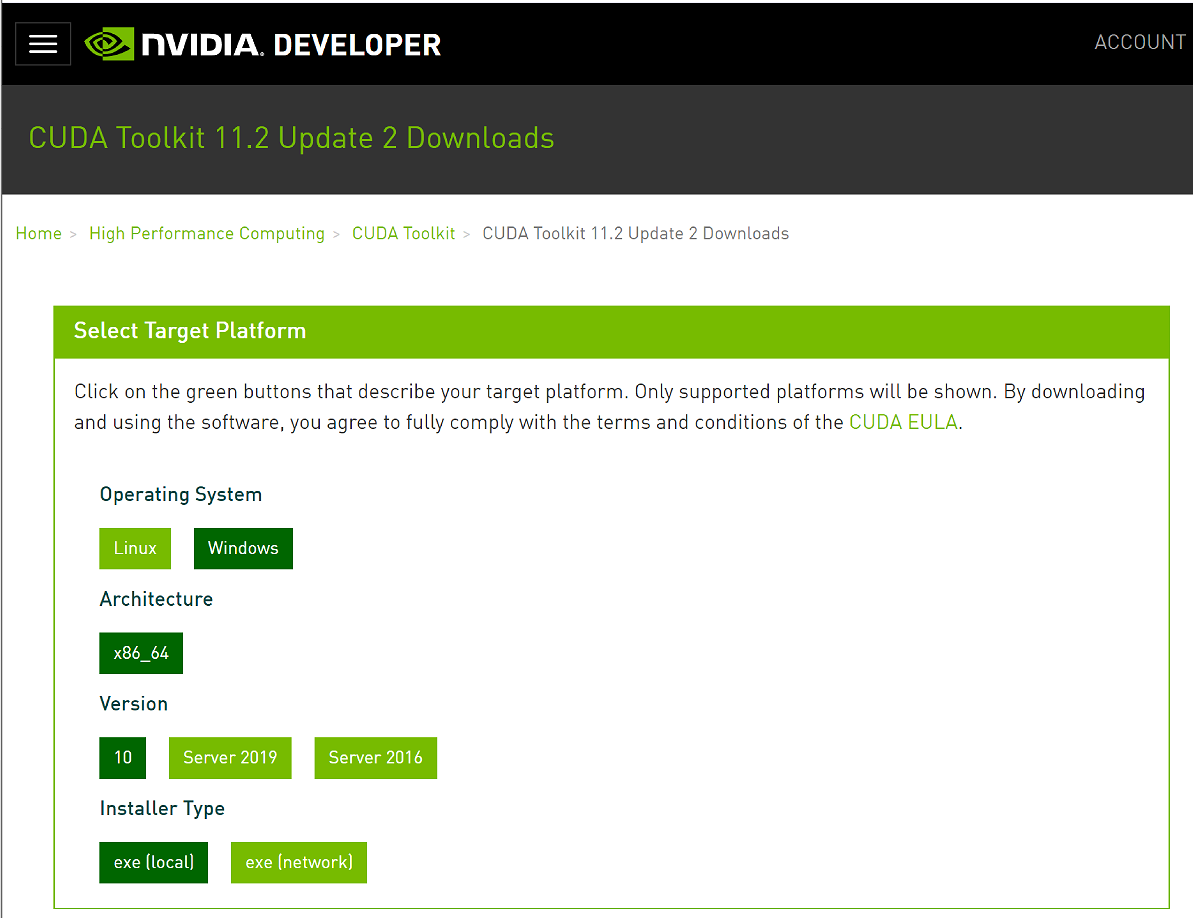Select Windows as the operating system
The height and width of the screenshot is (918, 1193).
[243, 548]
